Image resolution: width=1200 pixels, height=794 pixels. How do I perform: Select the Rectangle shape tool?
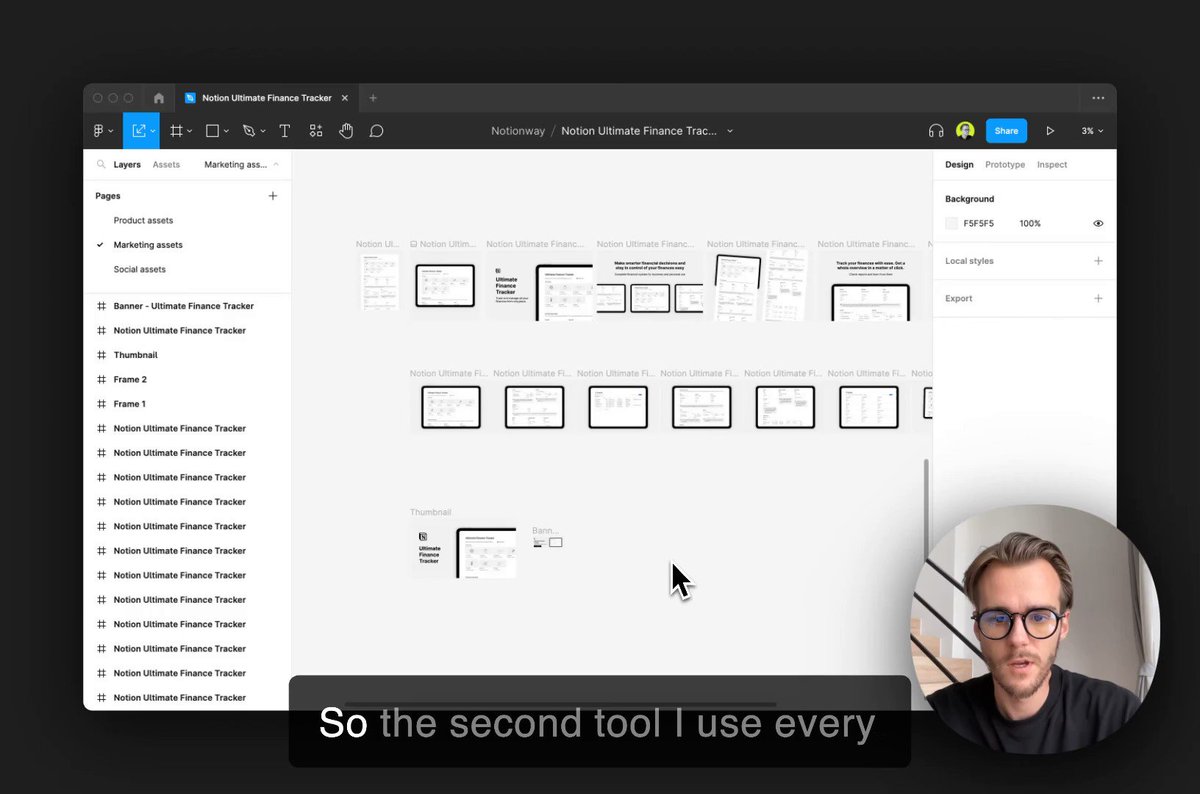[x=212, y=131]
